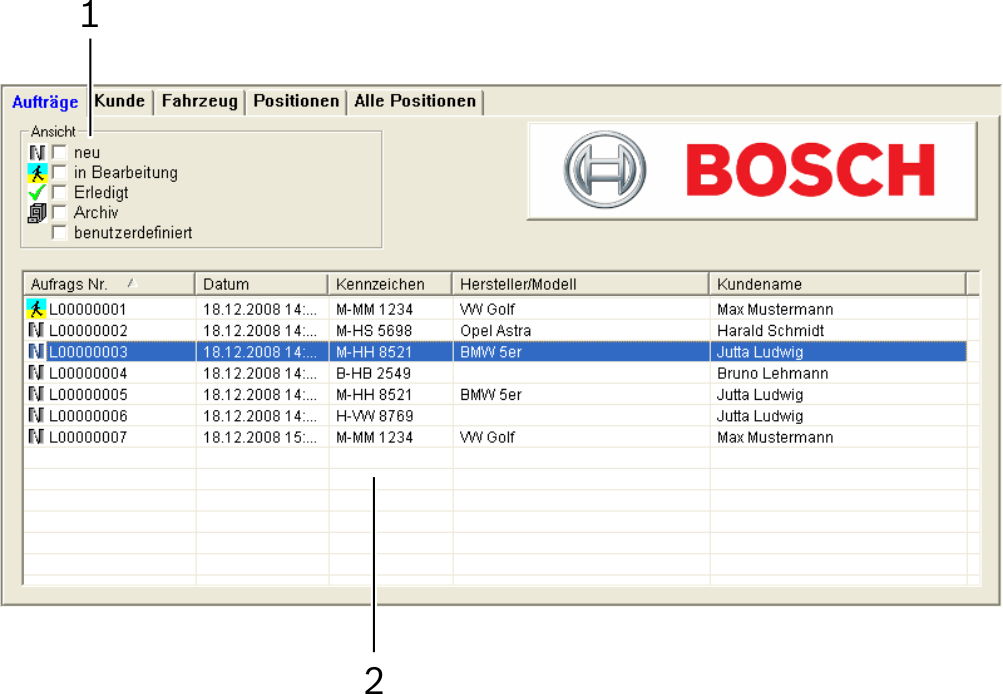Image resolution: width=1003 pixels, height=694 pixels.
Task: Sort by Datum column header
Action: (261, 284)
